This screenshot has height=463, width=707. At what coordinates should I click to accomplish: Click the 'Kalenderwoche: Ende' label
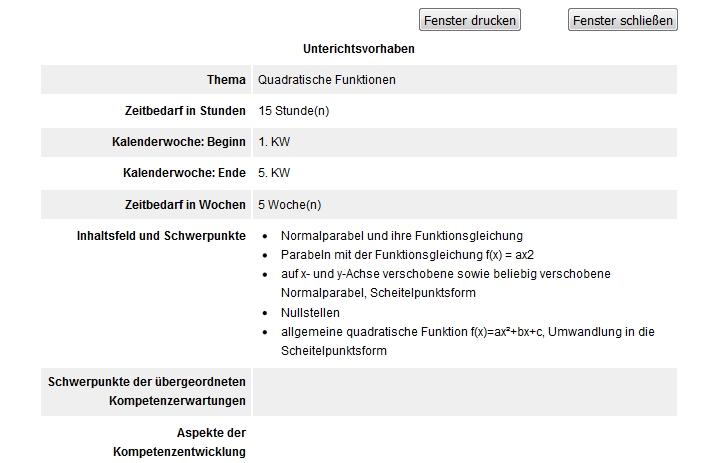(x=184, y=173)
